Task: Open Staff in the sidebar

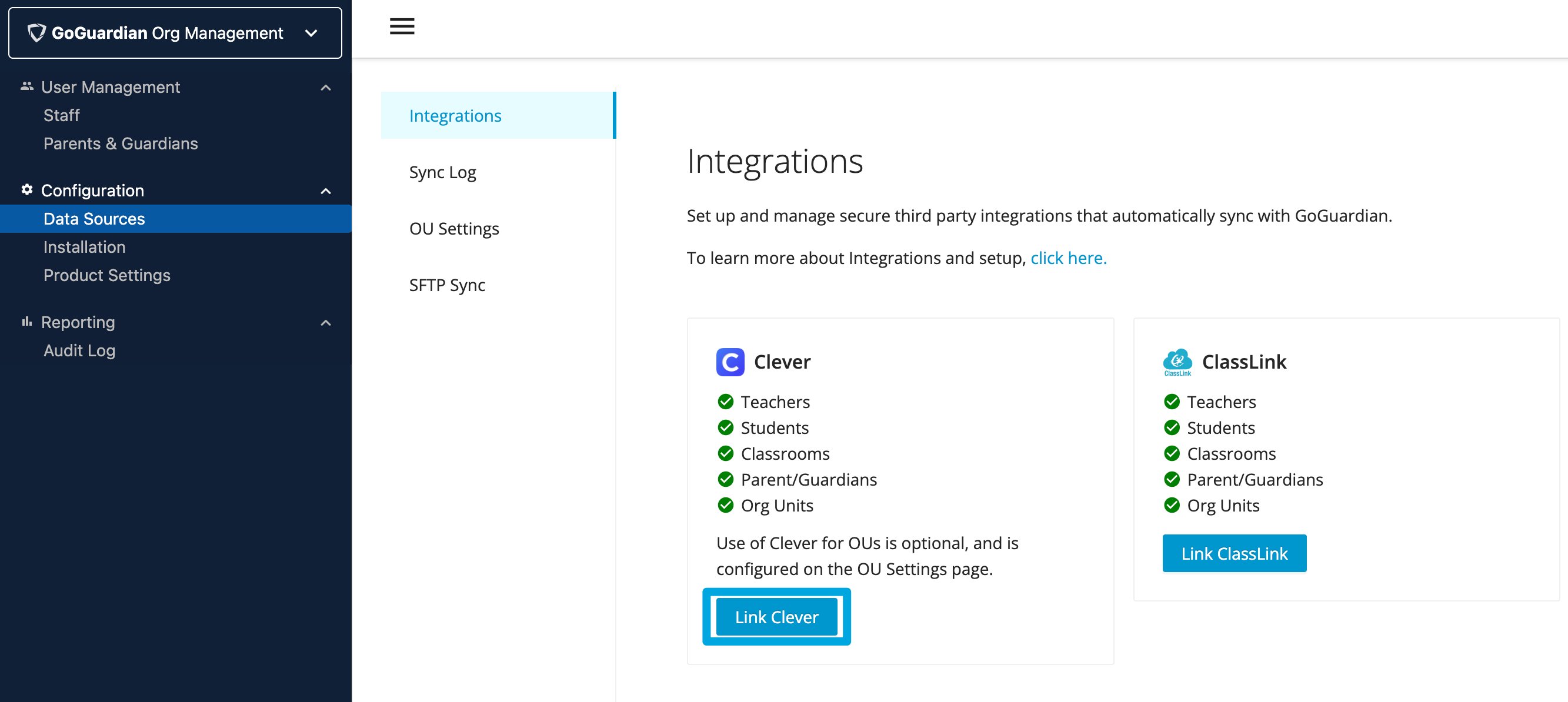Action: pos(62,115)
